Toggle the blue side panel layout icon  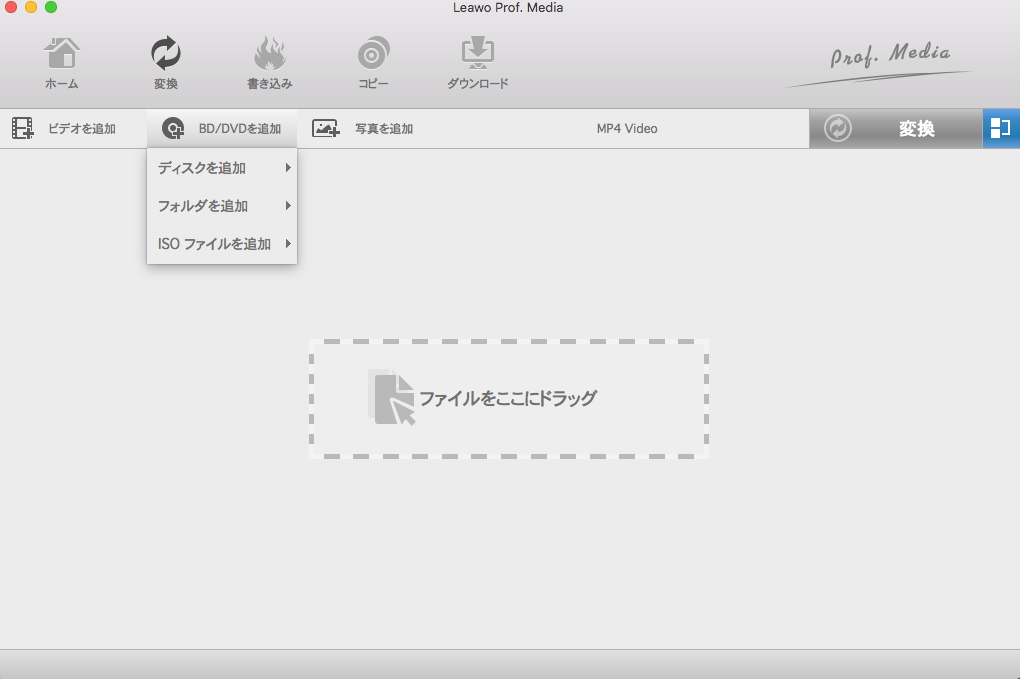click(x=1001, y=129)
